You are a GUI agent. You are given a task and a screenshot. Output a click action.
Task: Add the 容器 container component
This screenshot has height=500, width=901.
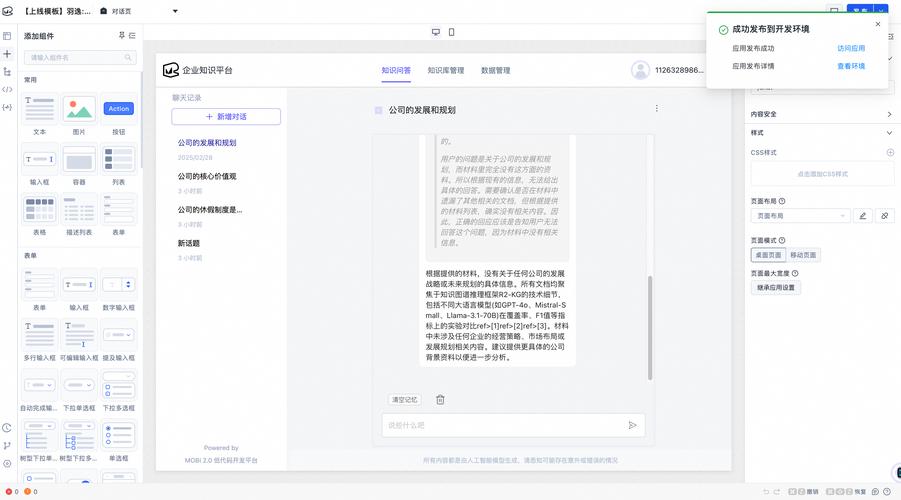pyautogui.click(x=79, y=165)
